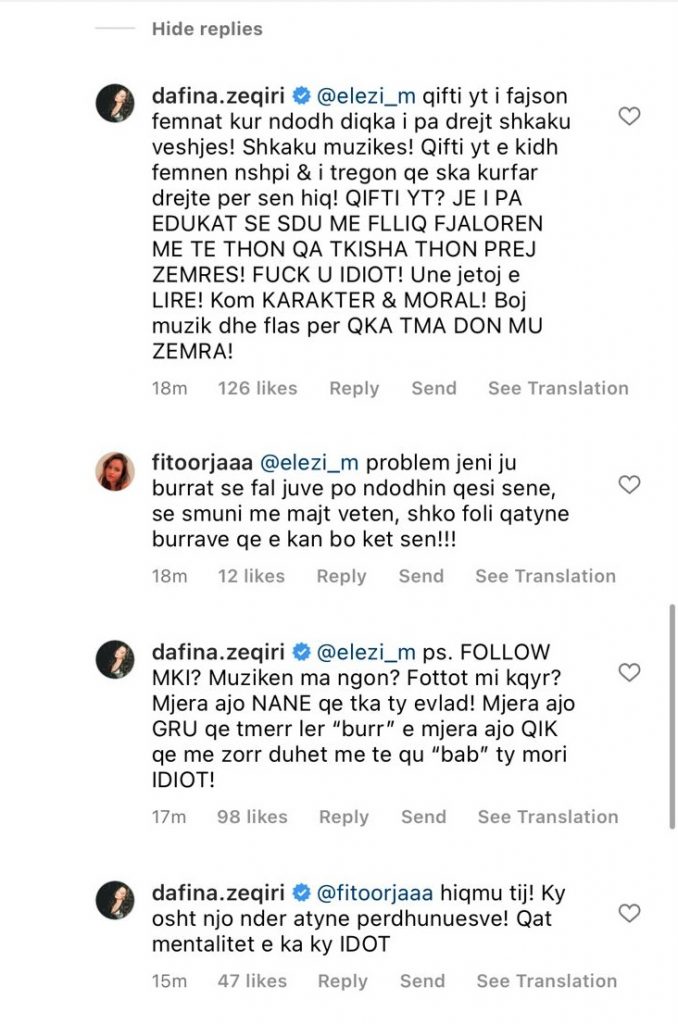Reply to the 47-likes comment
This screenshot has height=1024, width=678.
pos(343,981)
